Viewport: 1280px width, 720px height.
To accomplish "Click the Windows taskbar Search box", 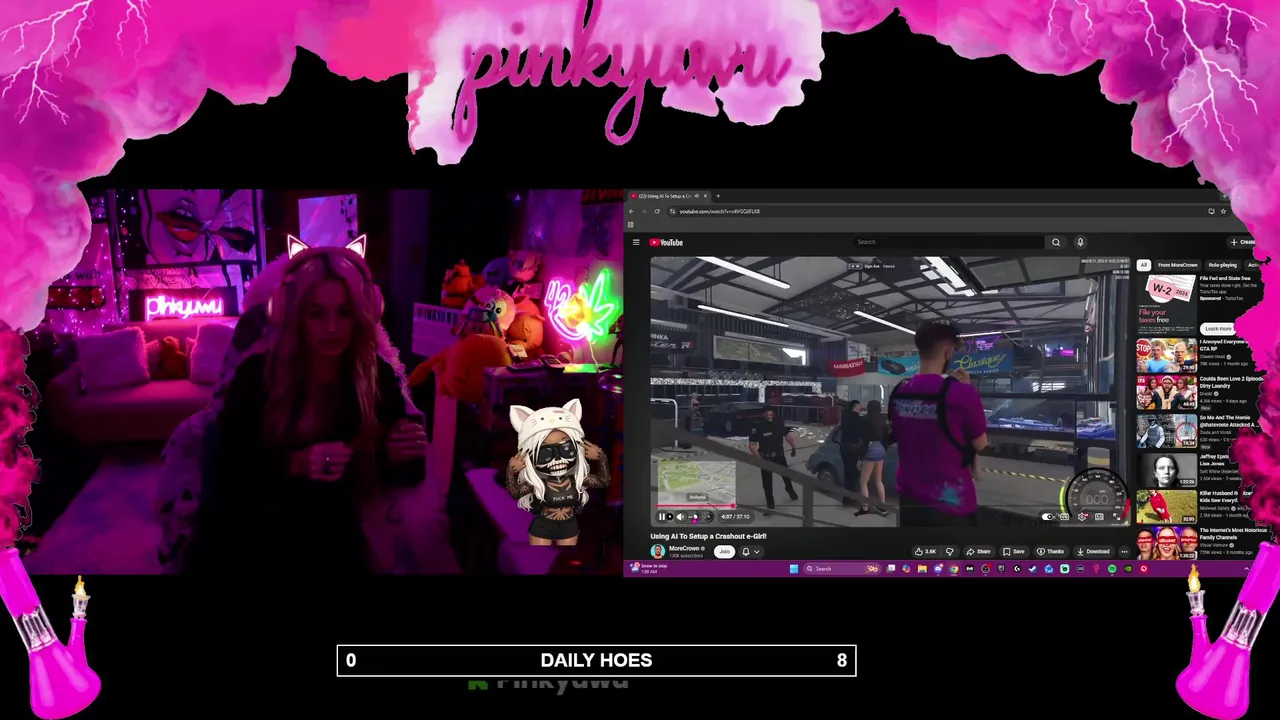I will pyautogui.click(x=842, y=569).
